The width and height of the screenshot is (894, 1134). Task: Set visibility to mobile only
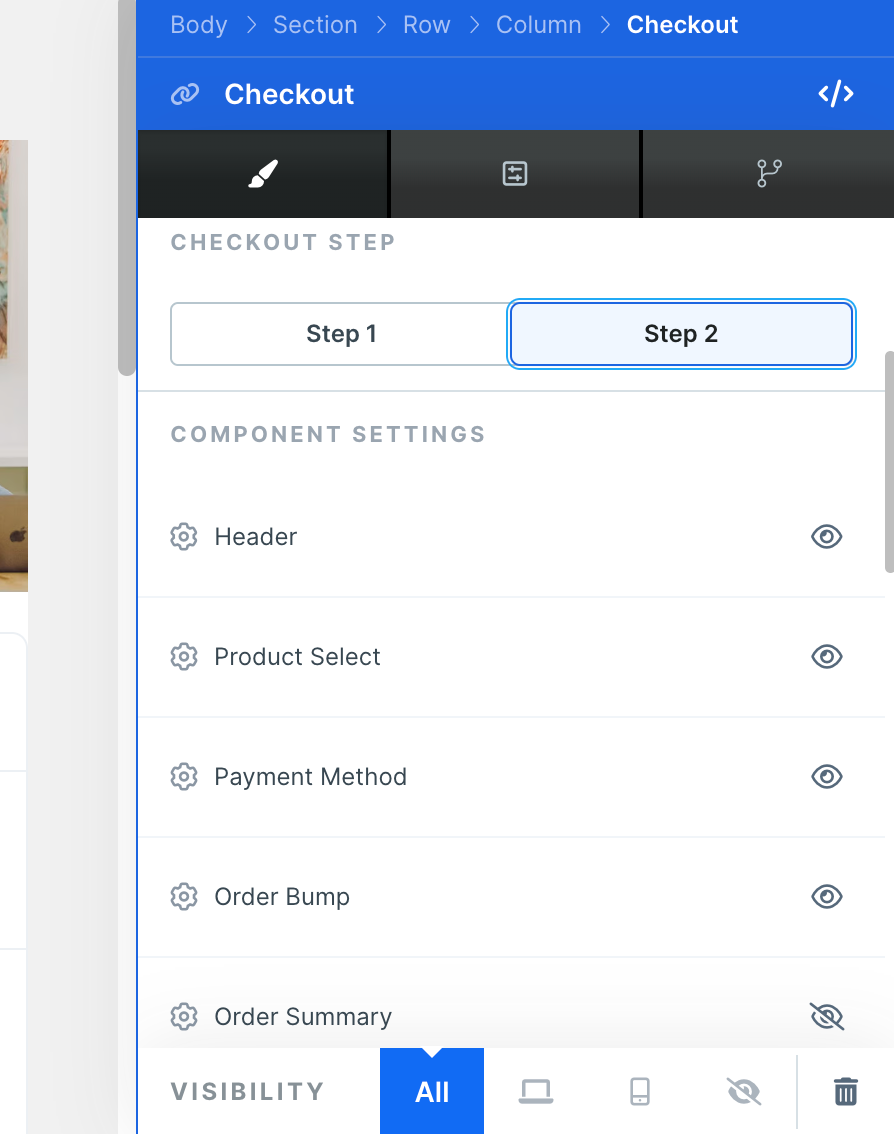tap(640, 1091)
